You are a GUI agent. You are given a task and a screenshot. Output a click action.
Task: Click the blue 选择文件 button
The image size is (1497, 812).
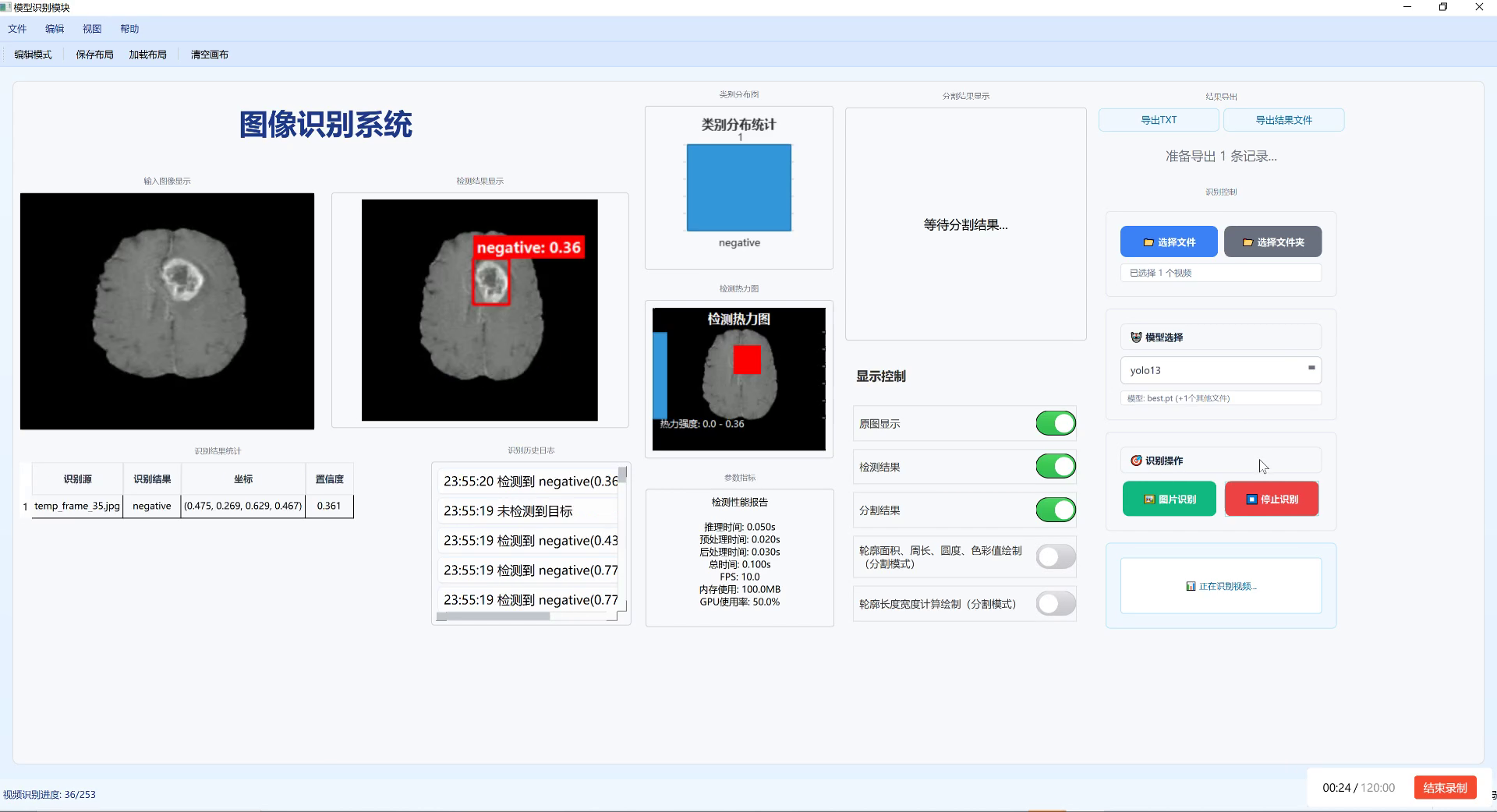point(1169,242)
